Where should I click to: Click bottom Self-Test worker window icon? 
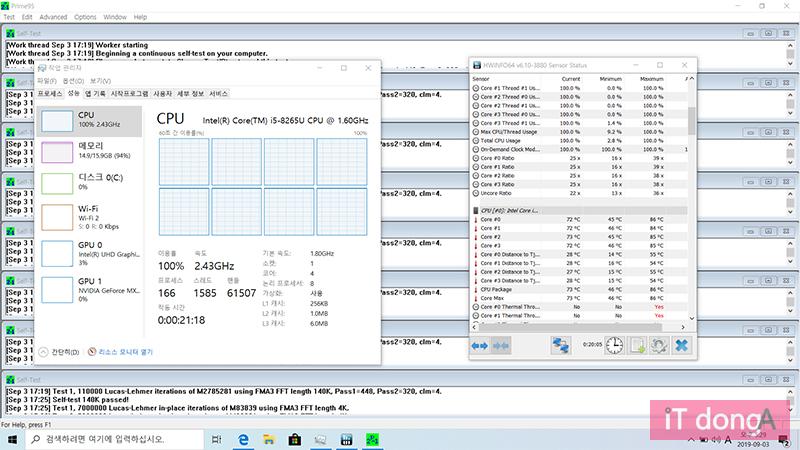[10, 380]
